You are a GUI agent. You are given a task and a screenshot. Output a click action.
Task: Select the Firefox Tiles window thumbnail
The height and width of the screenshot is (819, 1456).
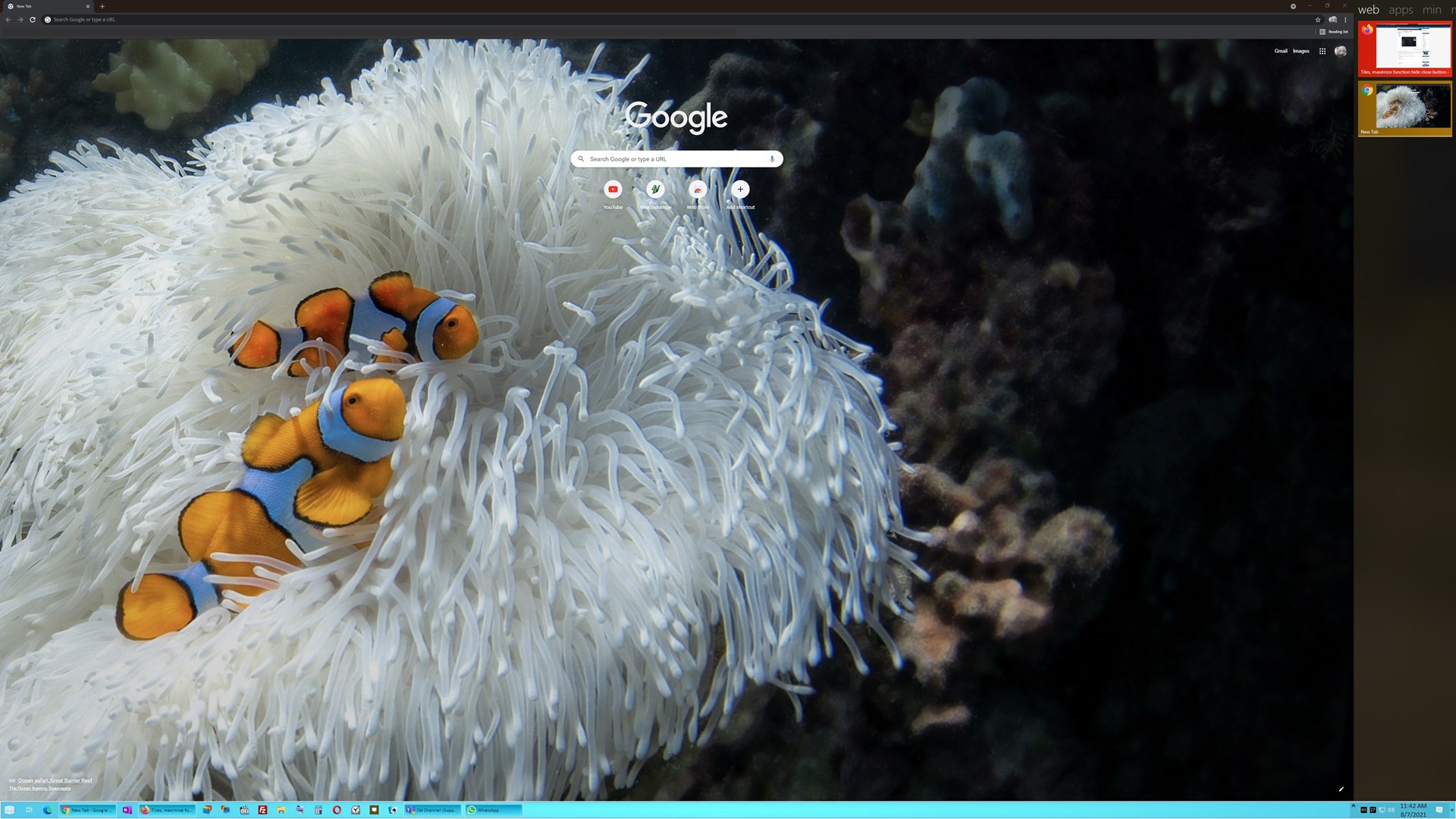[x=1404, y=49]
